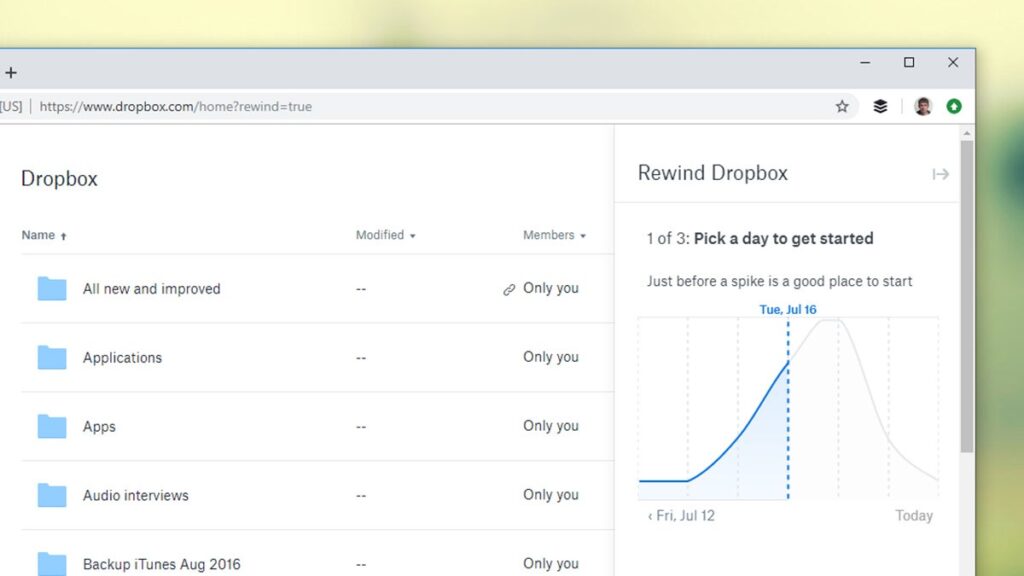
Task: Click the Applications folder icon
Action: 52,357
